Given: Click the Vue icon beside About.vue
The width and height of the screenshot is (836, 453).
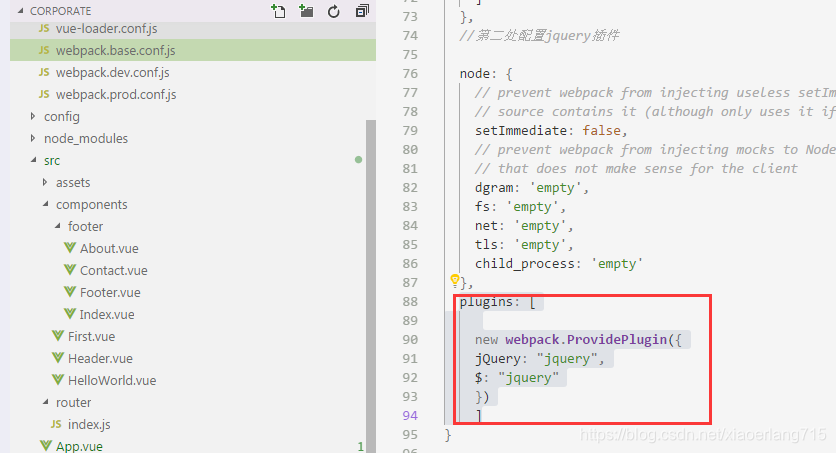Looking at the screenshot, I should point(70,248).
